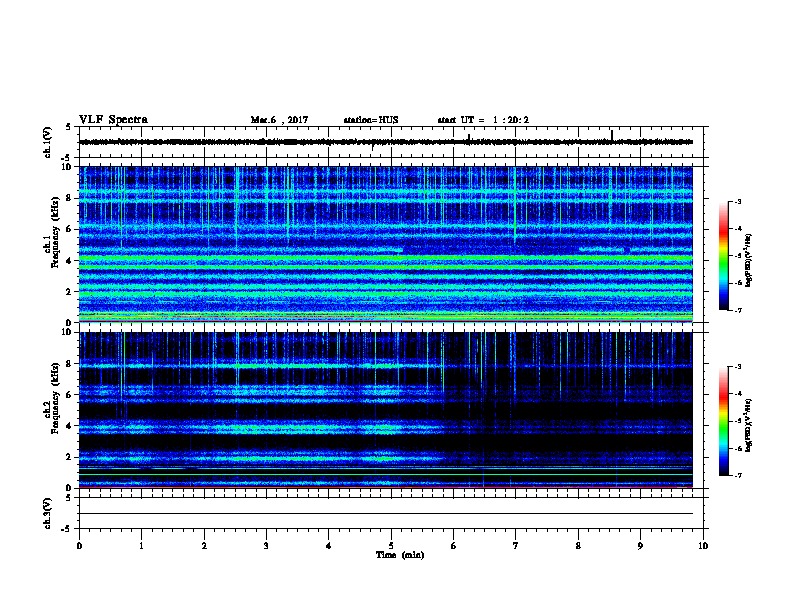Screen dimensions: 792x612
Task: Click the "start UT = 1:20:2" header text
Action: click(483, 120)
